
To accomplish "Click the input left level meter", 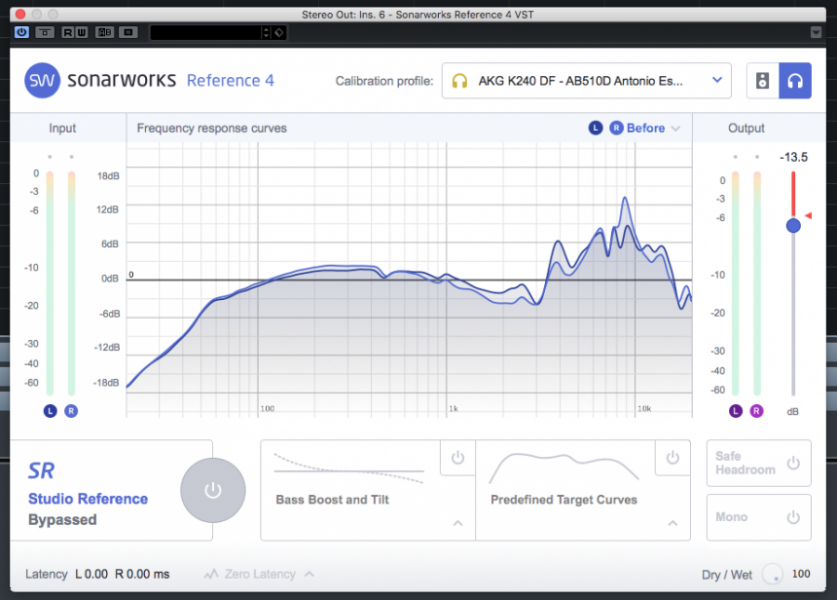I will pyautogui.click(x=50, y=283).
